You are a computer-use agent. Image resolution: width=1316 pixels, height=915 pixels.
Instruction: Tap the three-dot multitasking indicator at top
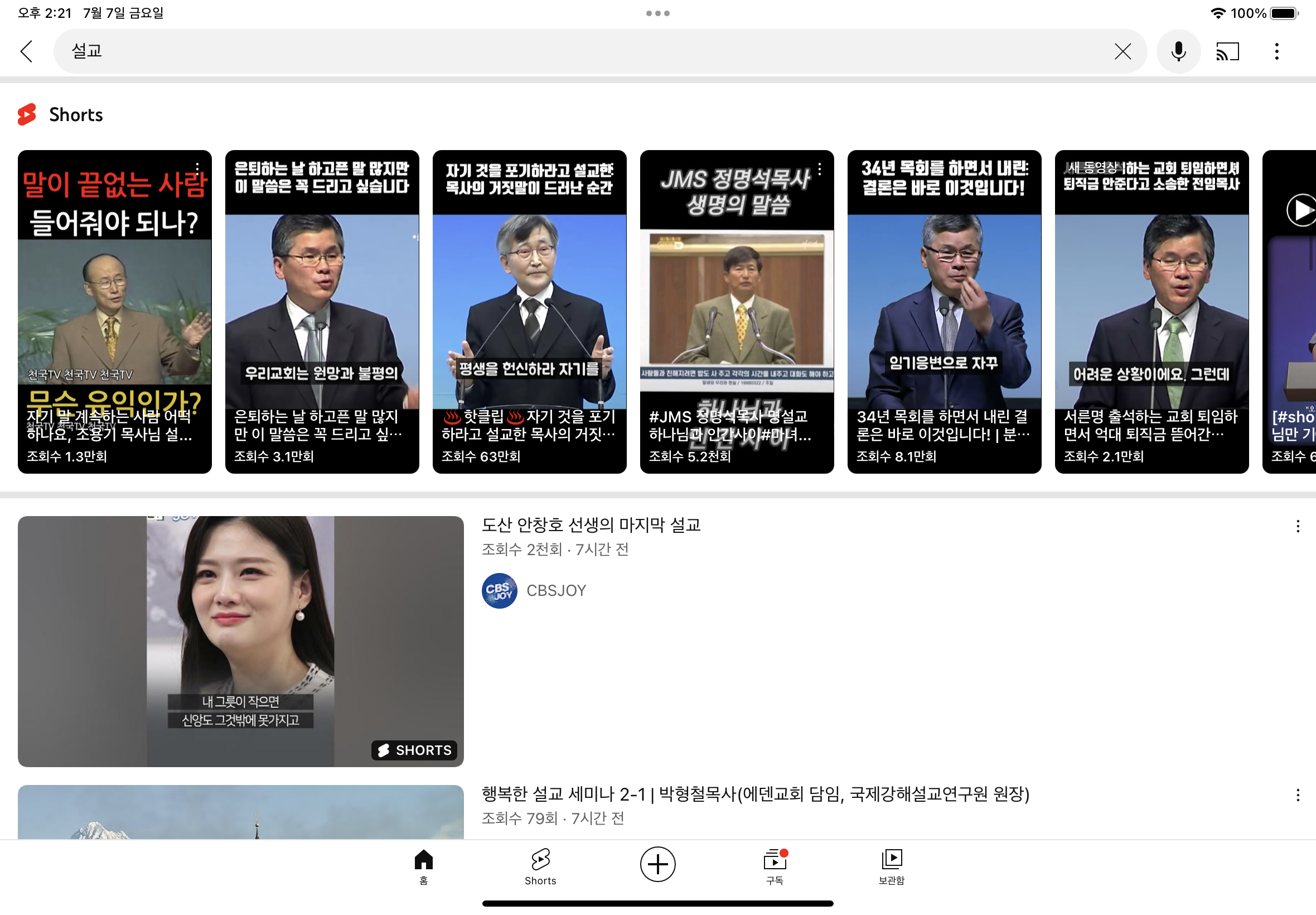[657, 13]
